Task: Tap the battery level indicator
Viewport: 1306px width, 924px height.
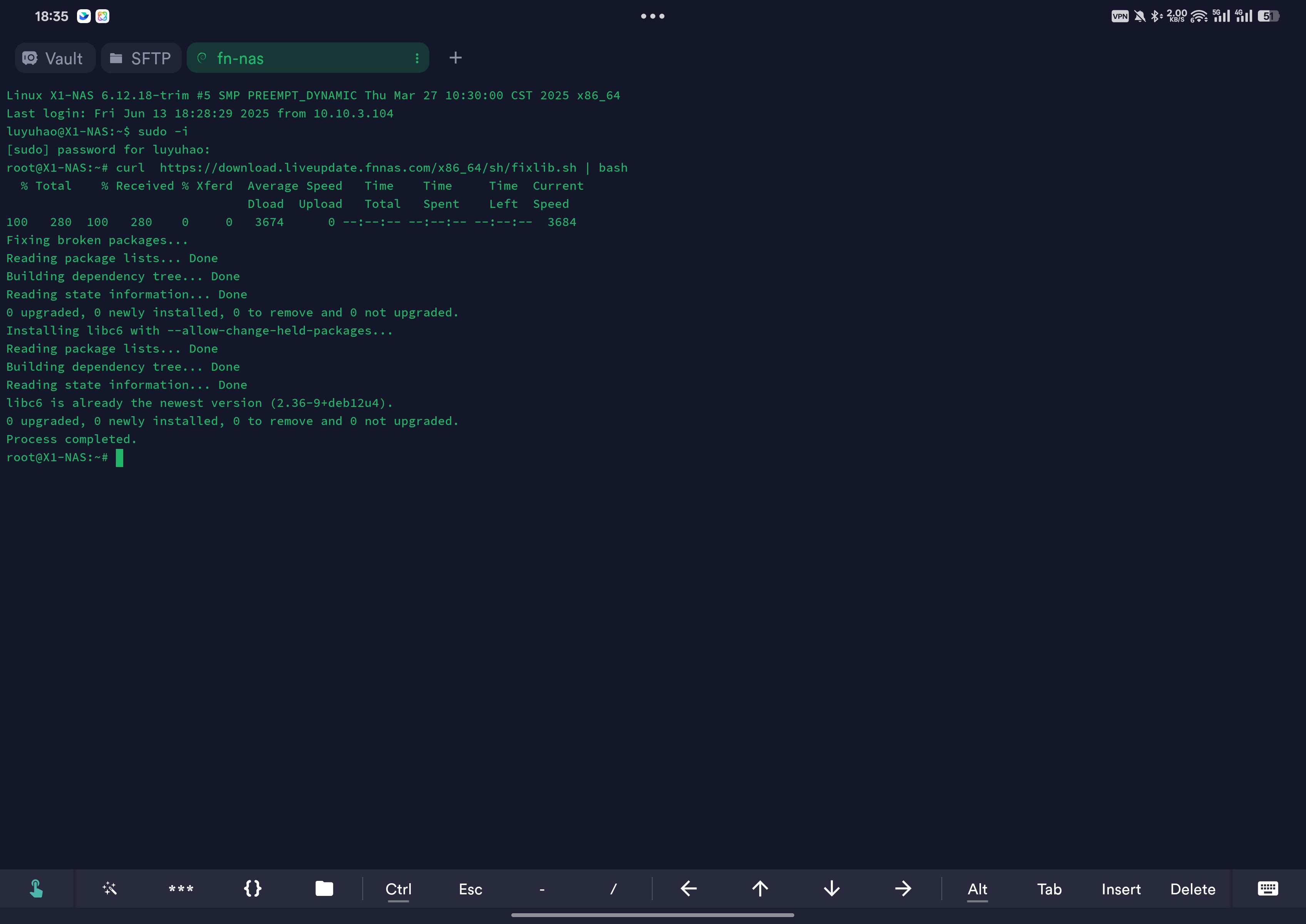Action: [x=1268, y=16]
